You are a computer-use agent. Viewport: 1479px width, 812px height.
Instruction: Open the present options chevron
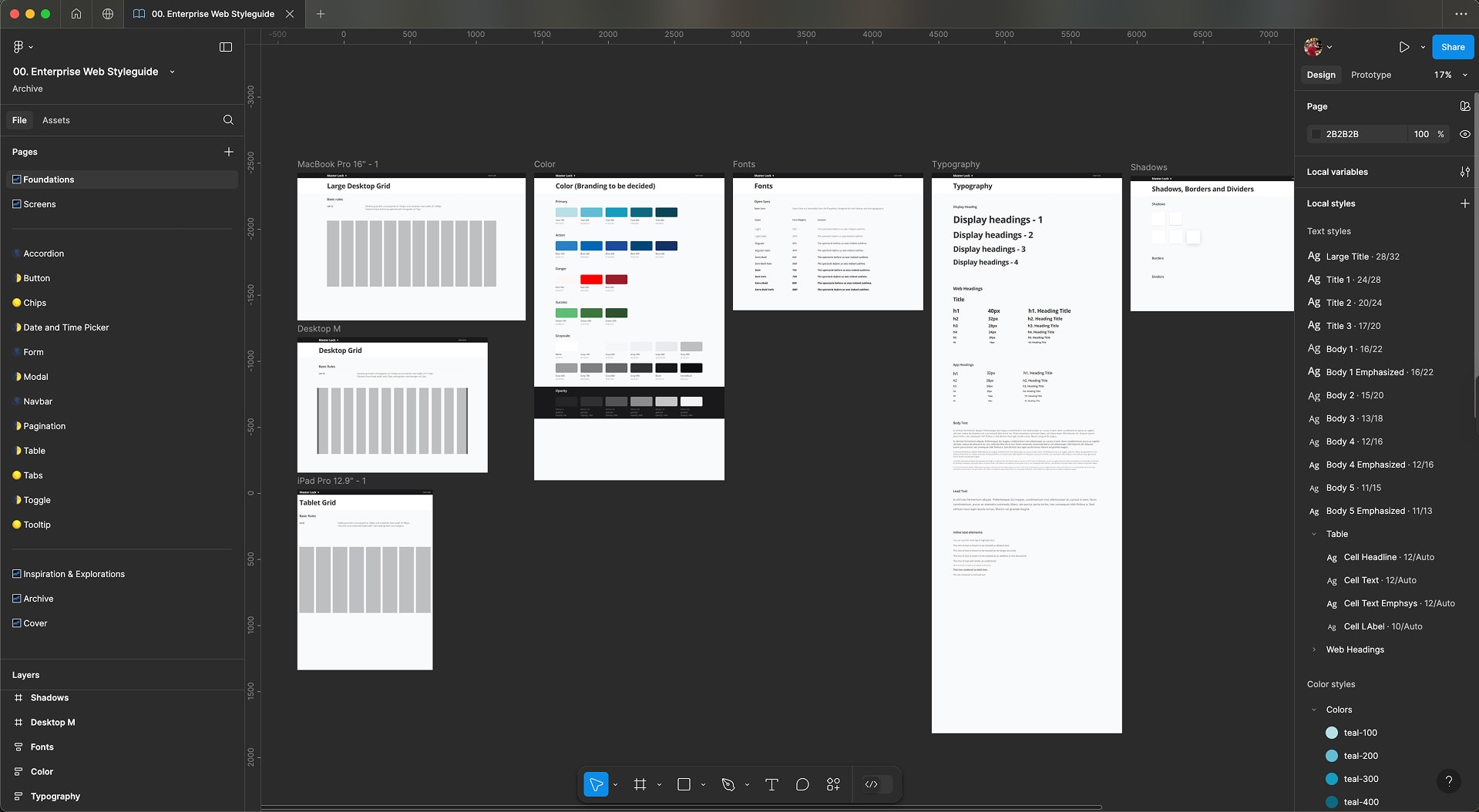pos(1423,47)
